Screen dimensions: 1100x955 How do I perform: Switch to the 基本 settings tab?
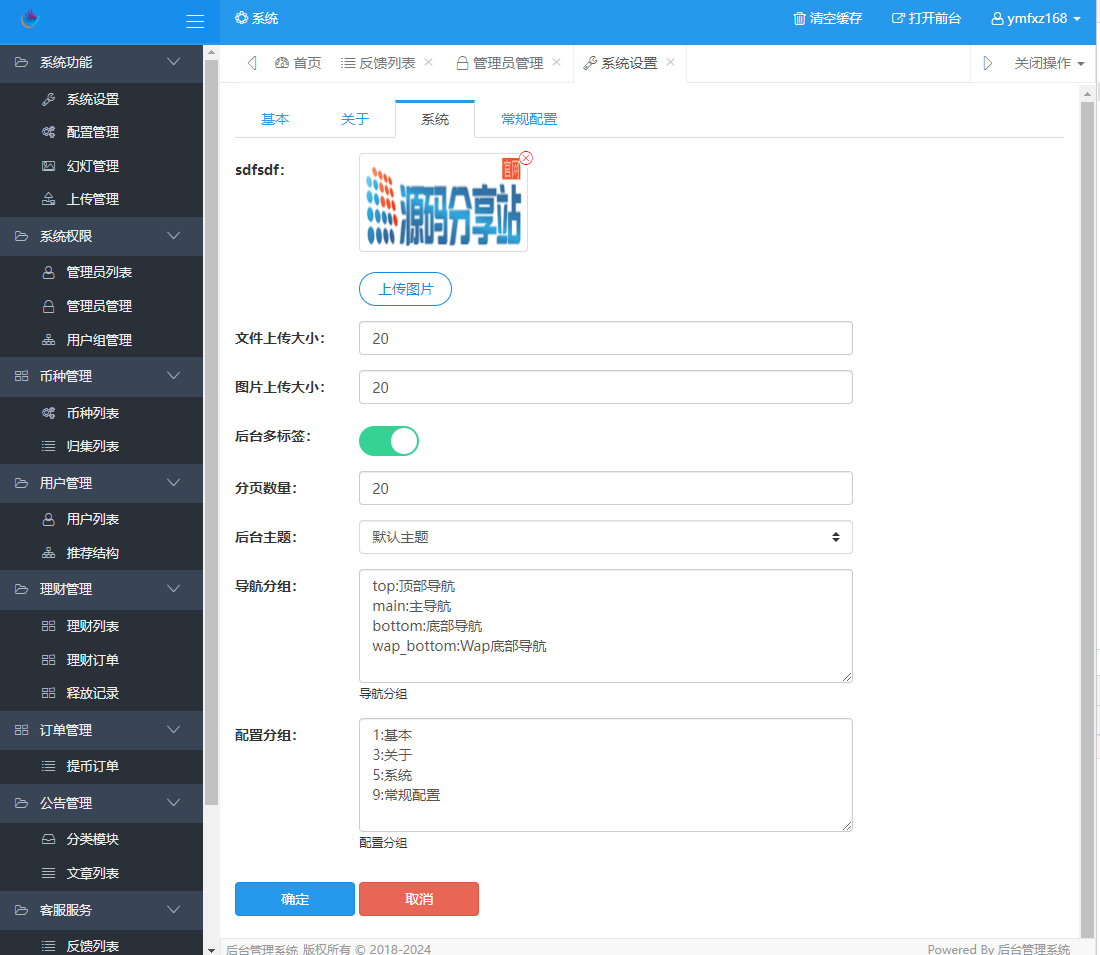point(275,119)
